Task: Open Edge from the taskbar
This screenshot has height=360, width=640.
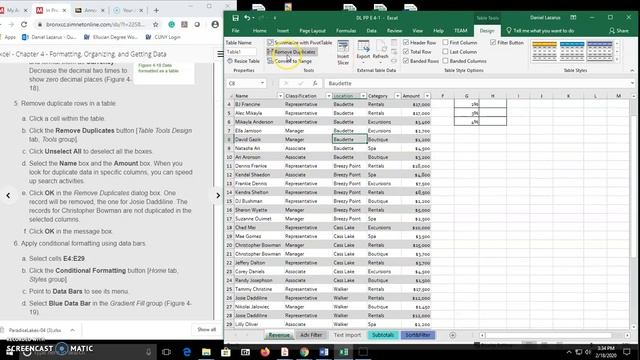Action: [x=187, y=351]
